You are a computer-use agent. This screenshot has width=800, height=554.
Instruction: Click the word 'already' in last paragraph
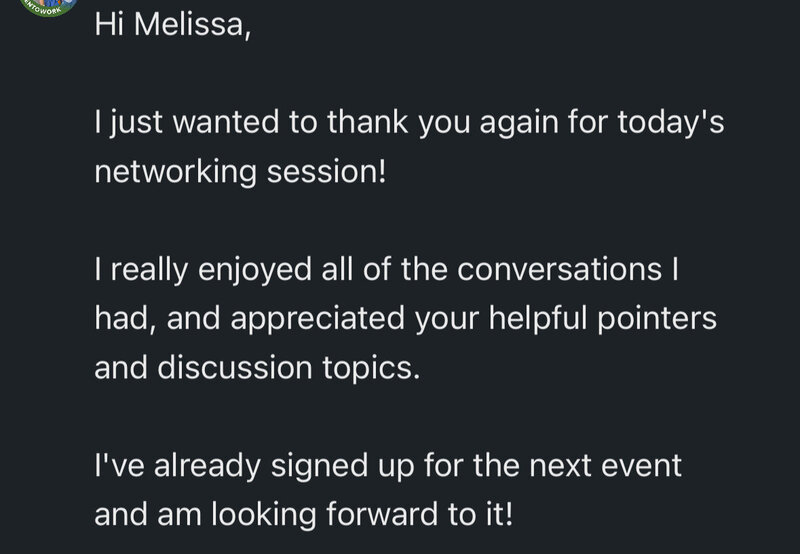[207, 466]
